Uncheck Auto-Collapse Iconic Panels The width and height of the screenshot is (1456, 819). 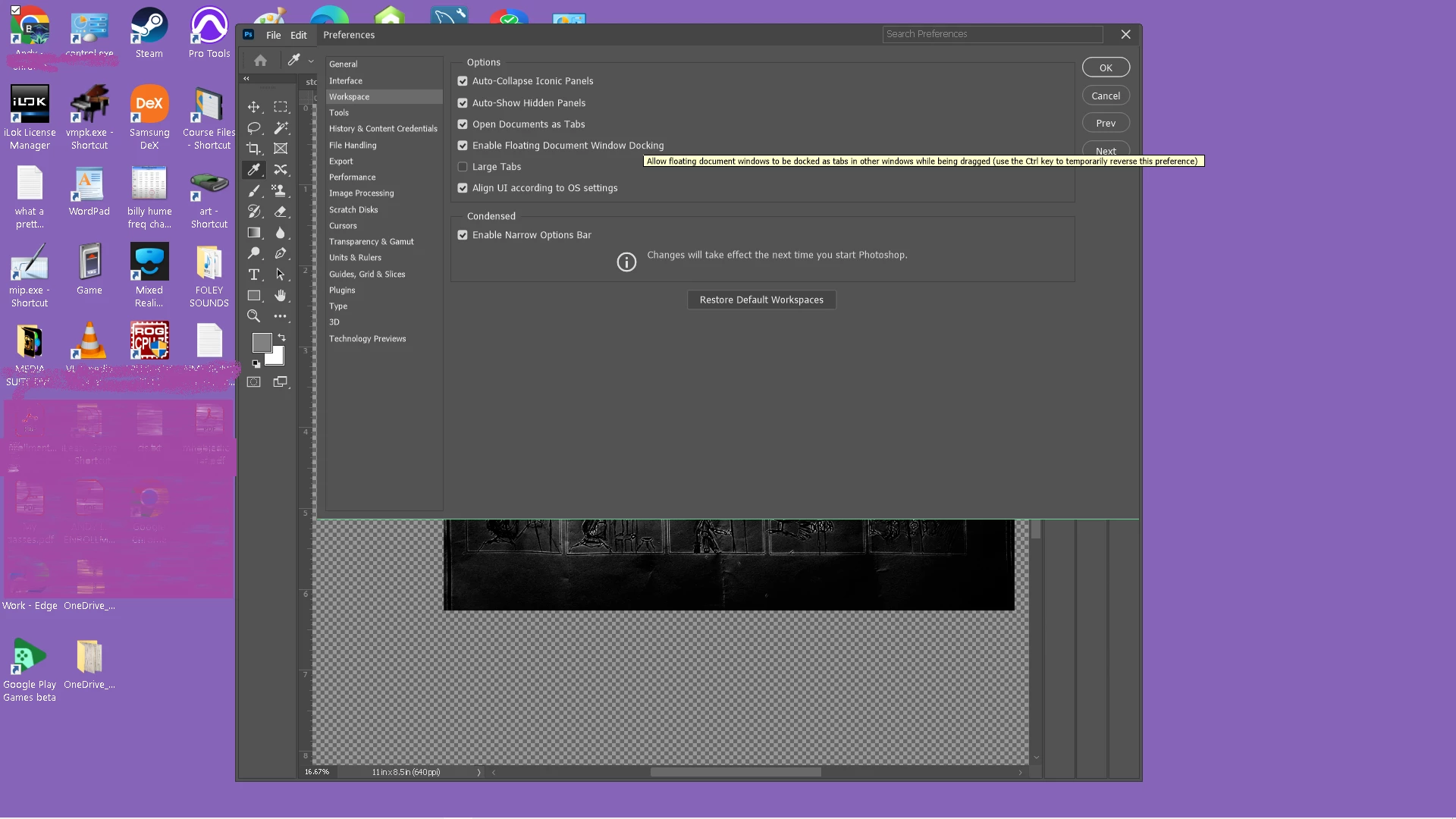[x=463, y=81]
